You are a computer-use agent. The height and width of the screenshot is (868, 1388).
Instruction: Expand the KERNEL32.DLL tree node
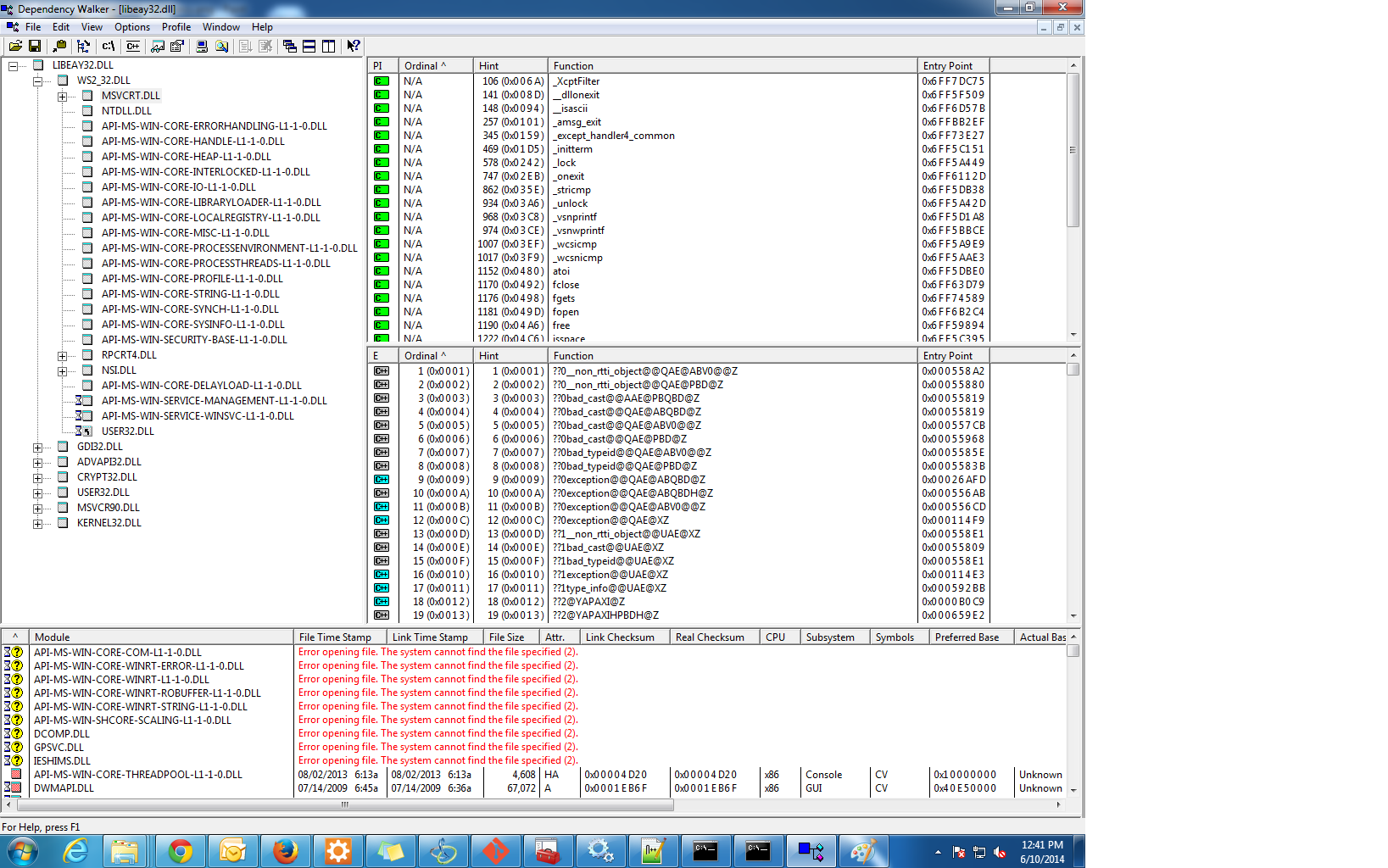click(x=37, y=523)
